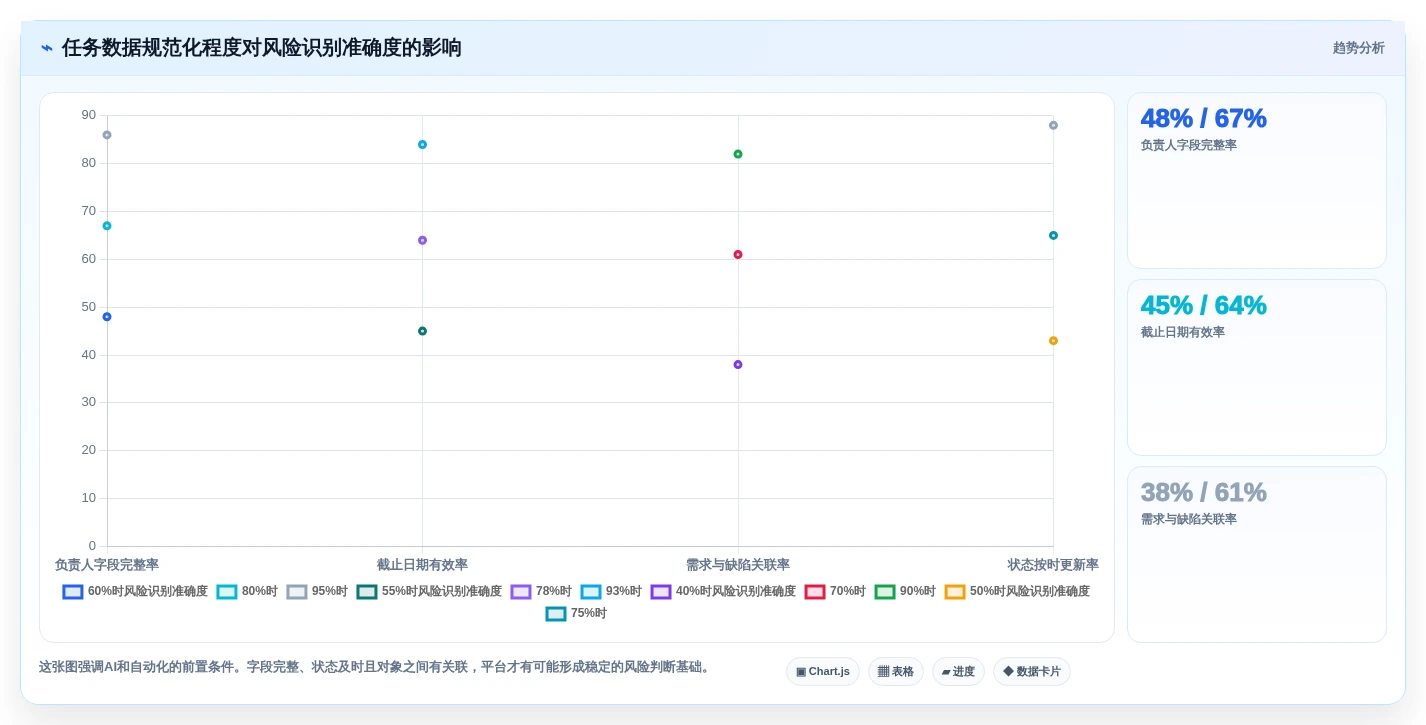This screenshot has width=1426, height=725.
Task: Click the description text beginning 这张图强调AI和自动化
Action: (376, 667)
